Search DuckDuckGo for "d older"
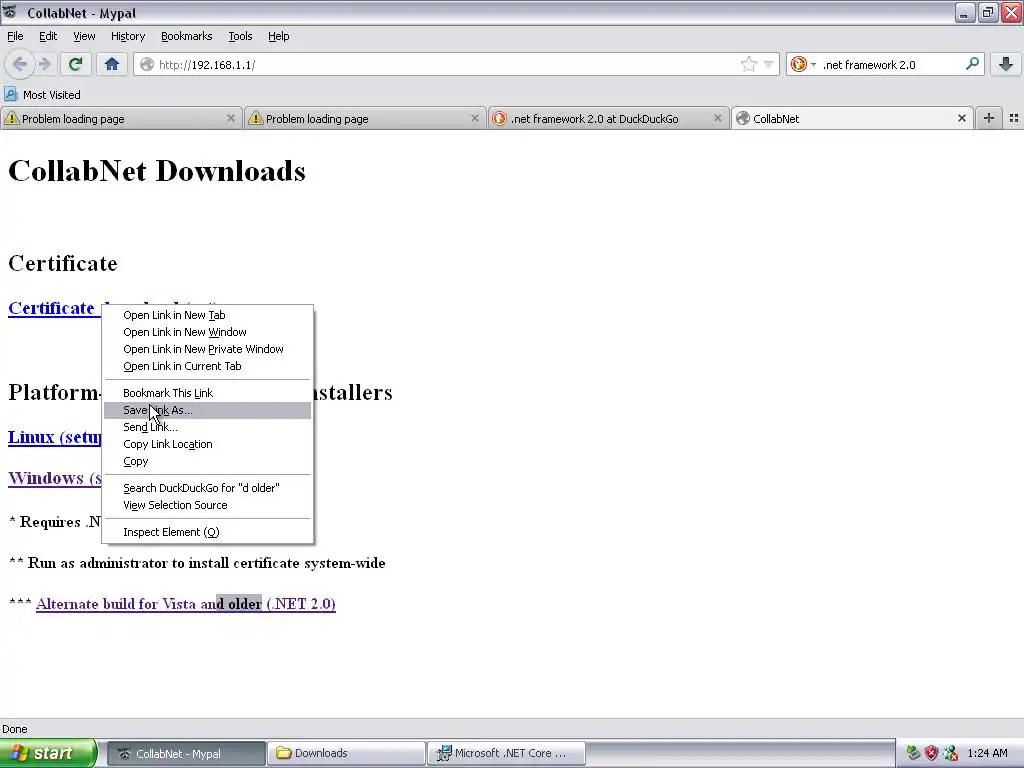This screenshot has height=768, width=1024. pos(207,488)
